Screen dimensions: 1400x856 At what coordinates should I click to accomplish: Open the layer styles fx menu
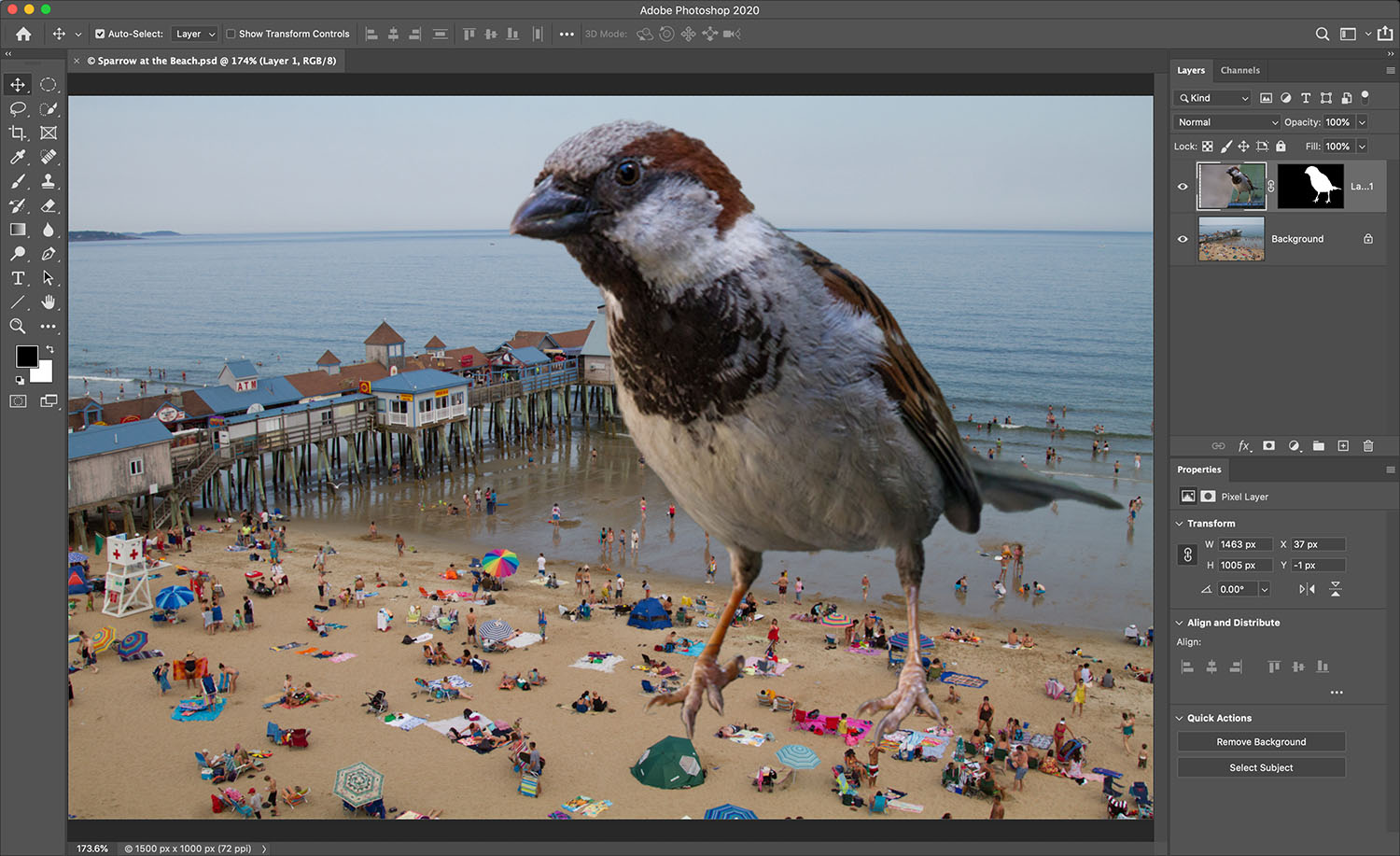[1244, 446]
